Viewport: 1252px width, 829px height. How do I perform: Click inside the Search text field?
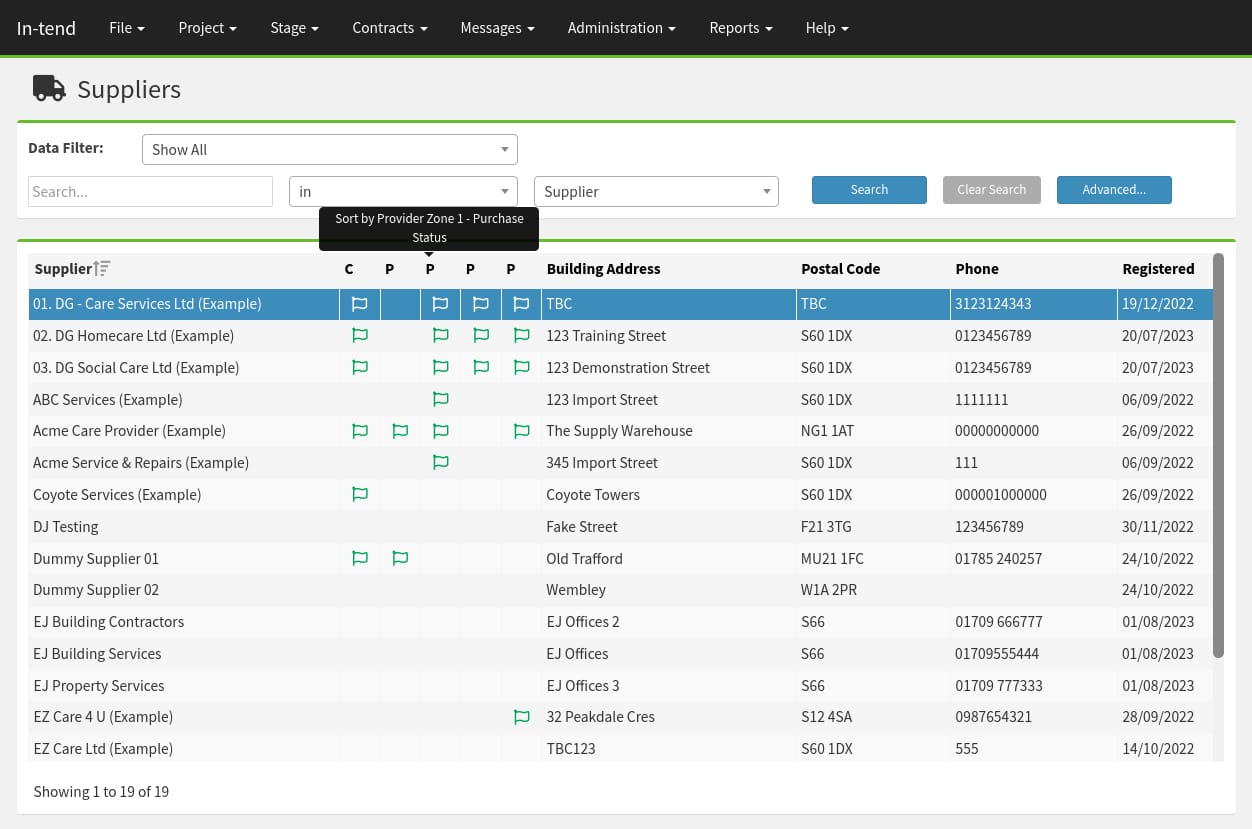pyautogui.click(x=150, y=191)
